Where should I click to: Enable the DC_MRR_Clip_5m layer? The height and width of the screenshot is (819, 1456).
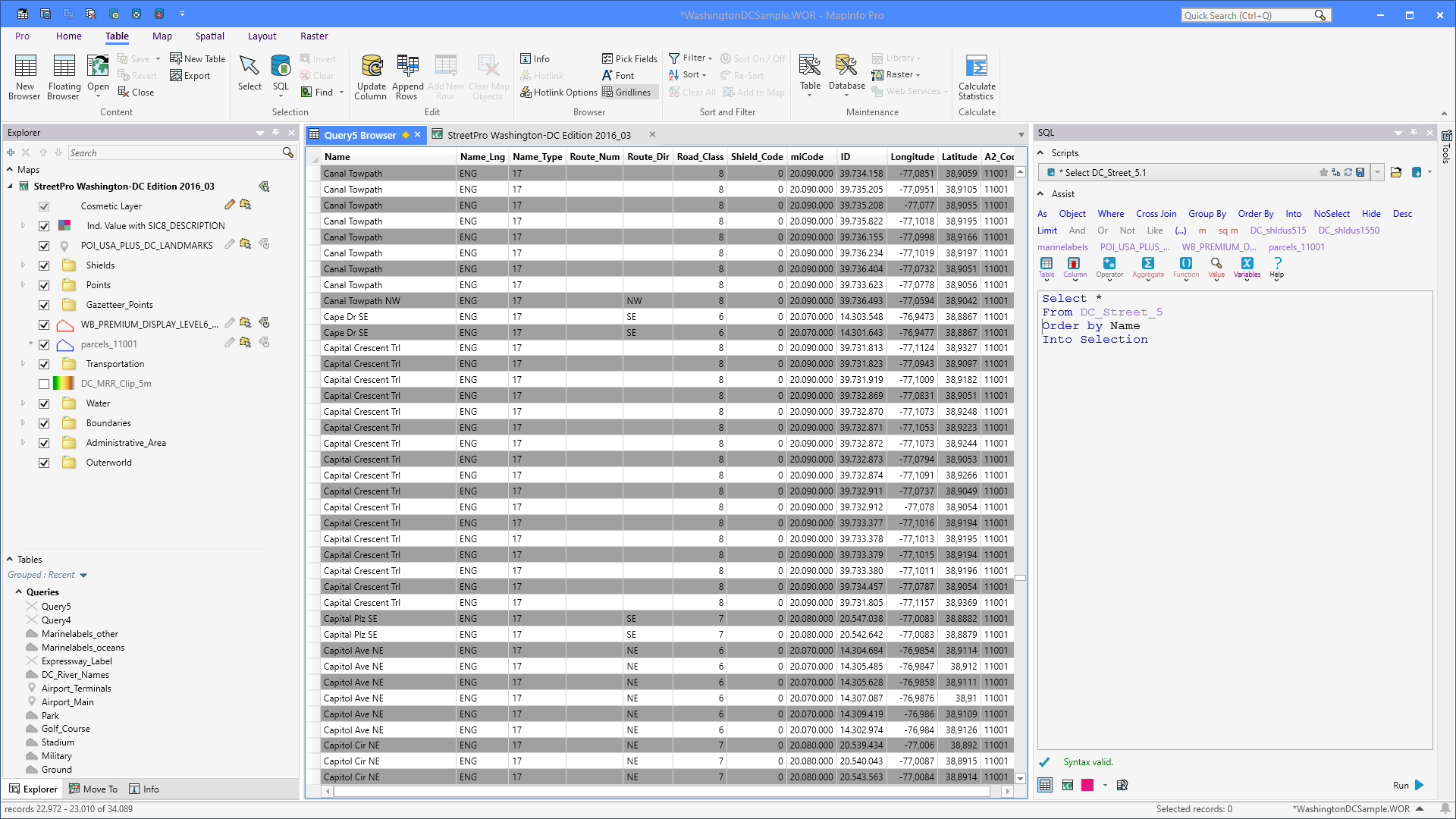[44, 383]
